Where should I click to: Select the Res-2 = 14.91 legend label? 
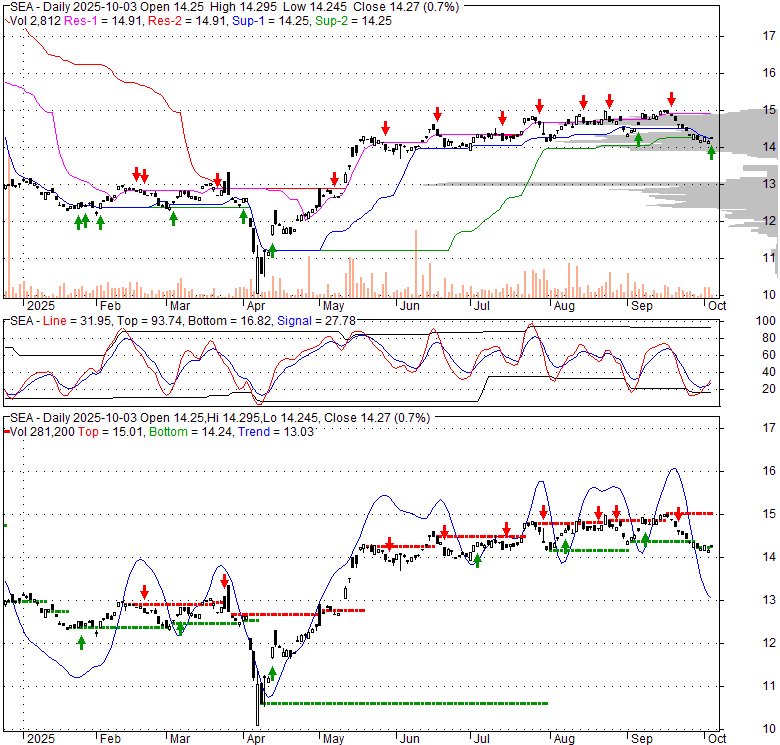(x=187, y=21)
